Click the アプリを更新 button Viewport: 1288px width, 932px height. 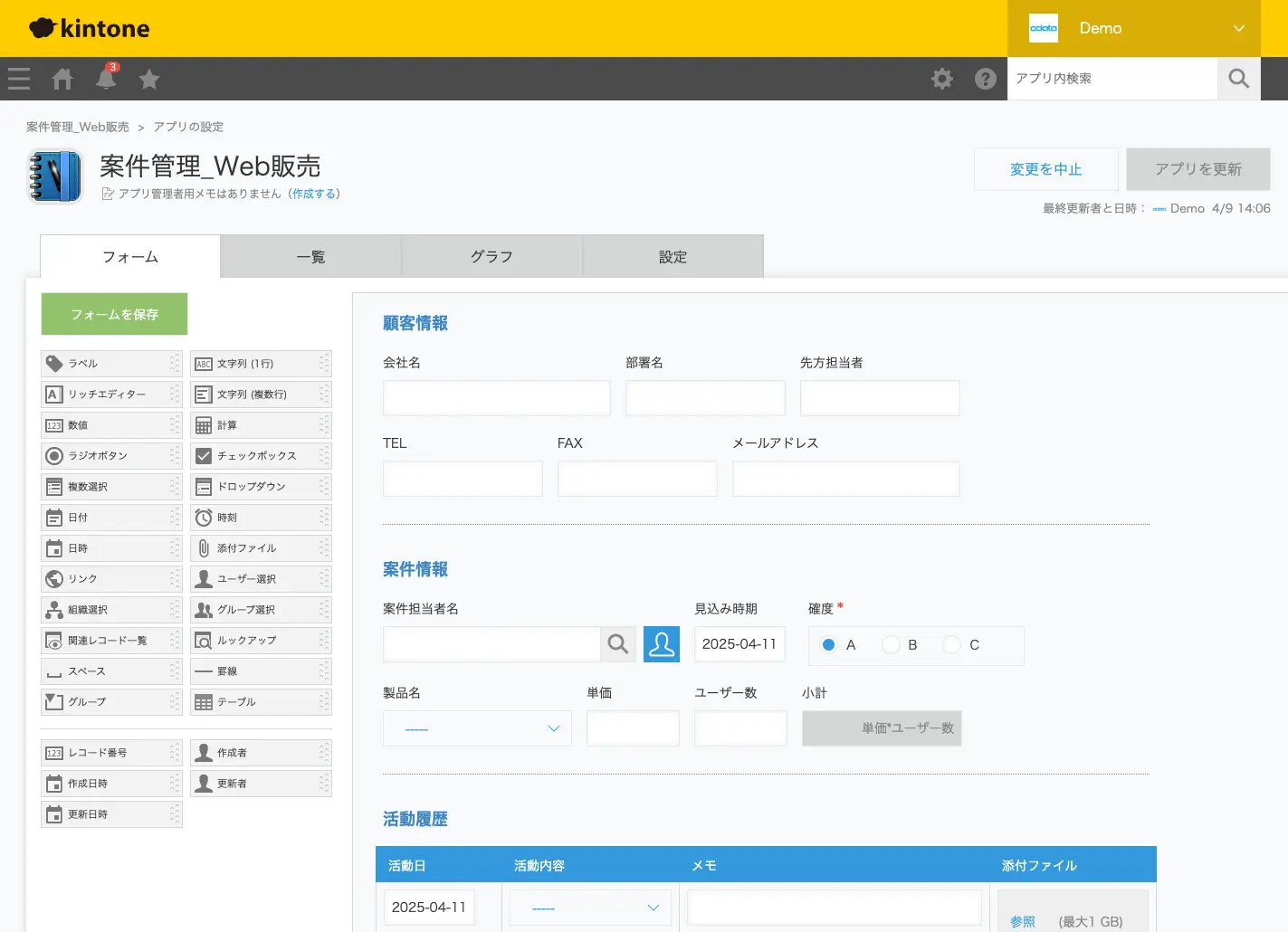pos(1198,169)
